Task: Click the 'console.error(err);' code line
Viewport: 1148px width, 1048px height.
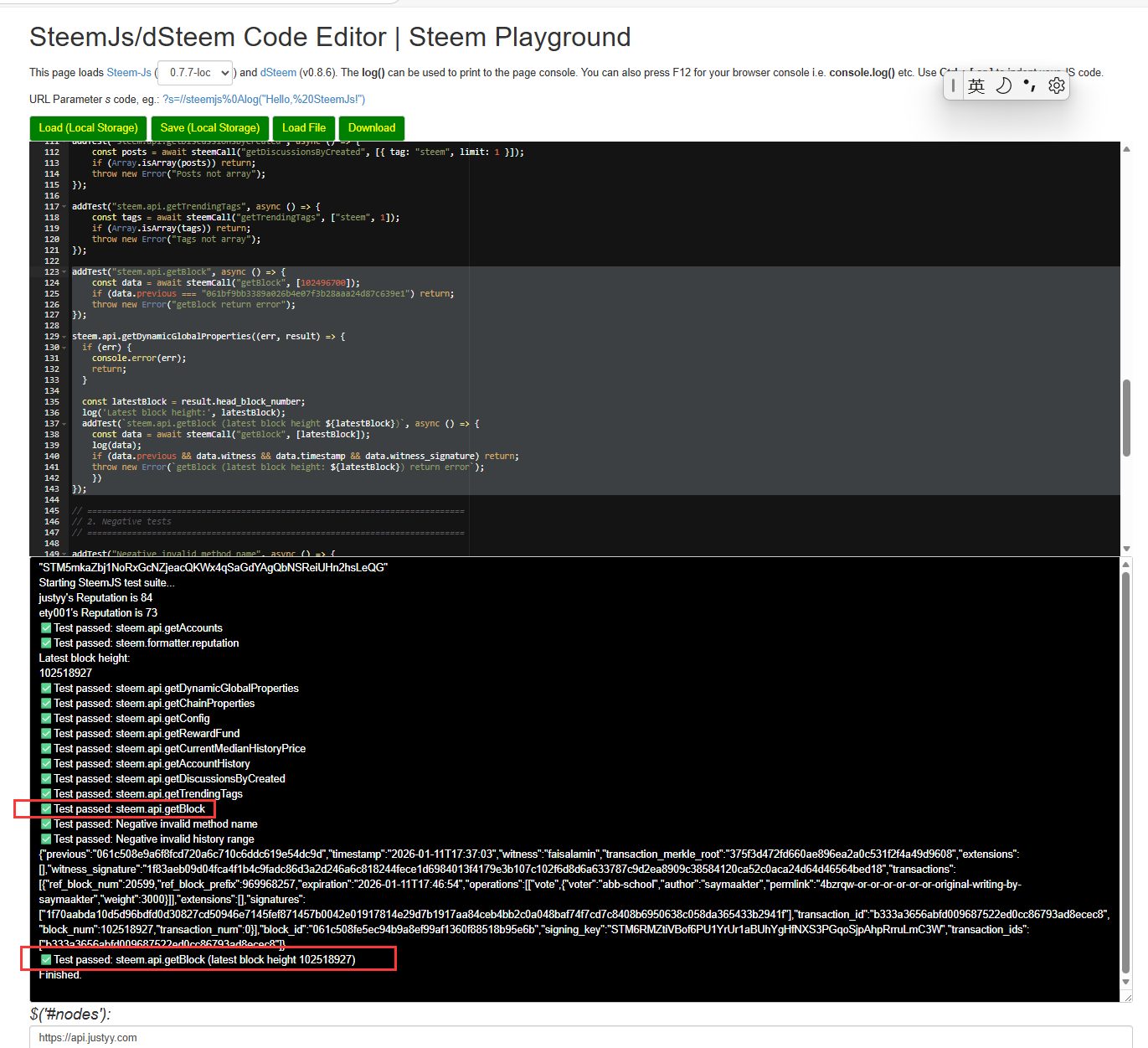Action: click(139, 359)
